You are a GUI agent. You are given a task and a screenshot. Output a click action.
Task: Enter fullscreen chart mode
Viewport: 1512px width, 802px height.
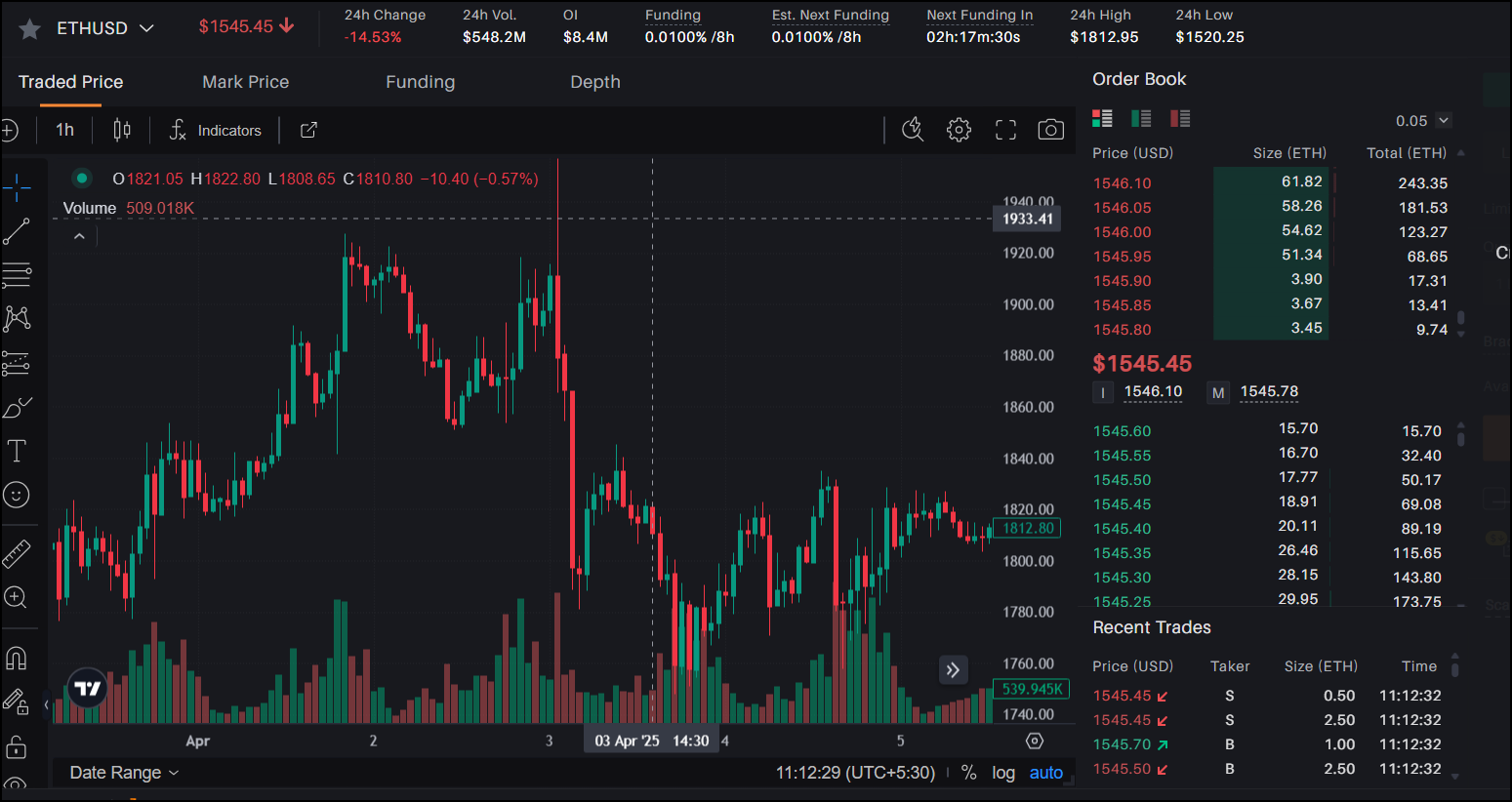click(1005, 129)
